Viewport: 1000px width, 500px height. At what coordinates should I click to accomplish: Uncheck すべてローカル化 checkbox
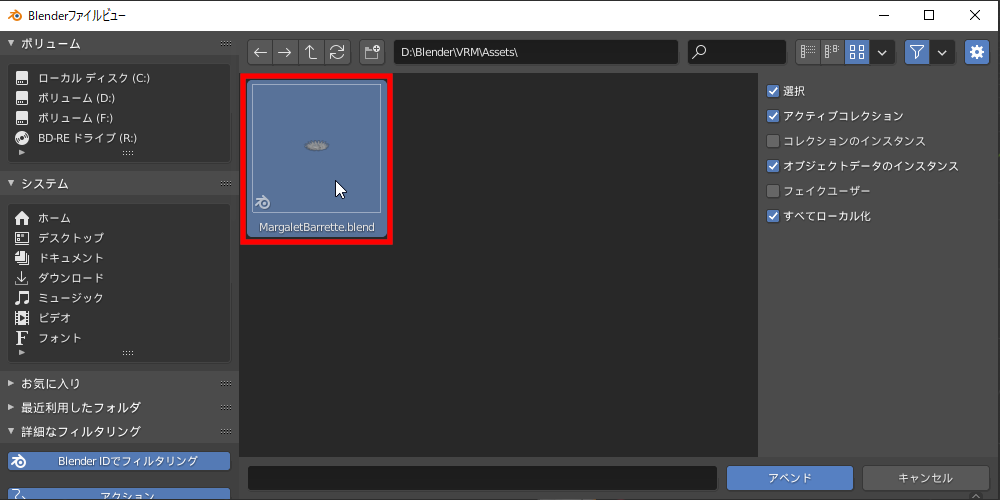[x=773, y=216]
